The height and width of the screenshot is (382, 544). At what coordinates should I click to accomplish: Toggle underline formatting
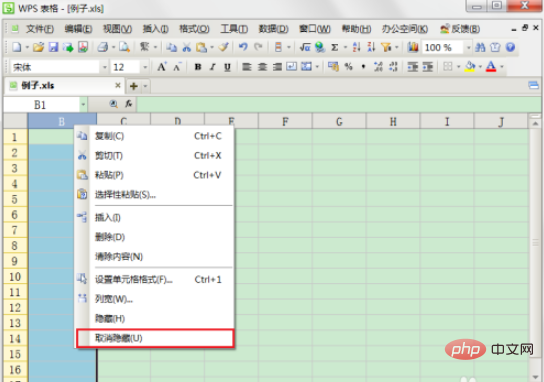(x=227, y=67)
